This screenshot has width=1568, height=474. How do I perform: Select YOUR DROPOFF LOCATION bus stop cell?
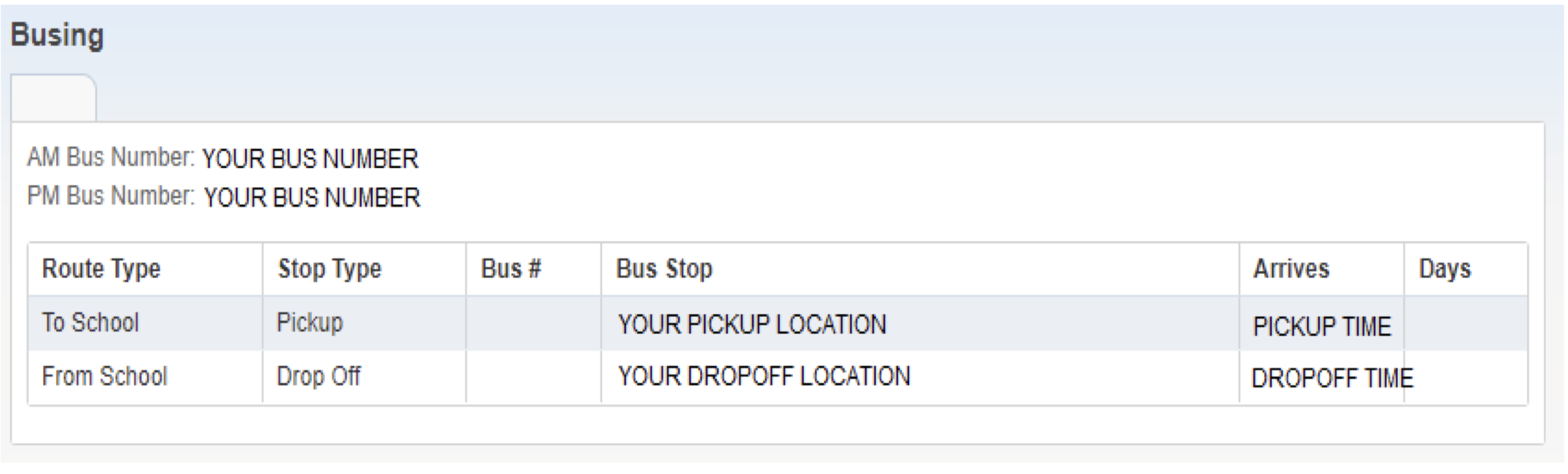(764, 377)
